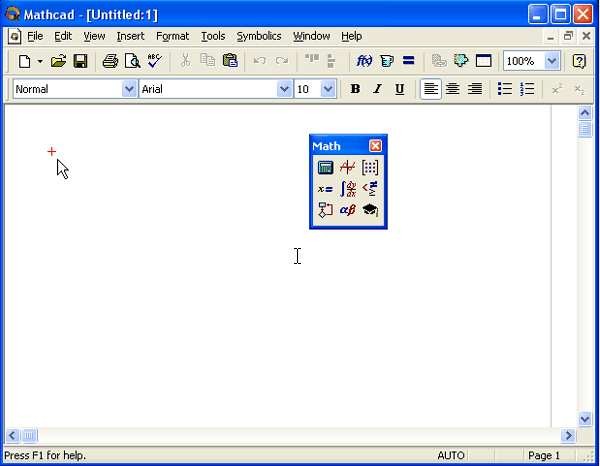Image resolution: width=600 pixels, height=466 pixels.
Task: Toggle subscript formatting
Action: [x=579, y=90]
